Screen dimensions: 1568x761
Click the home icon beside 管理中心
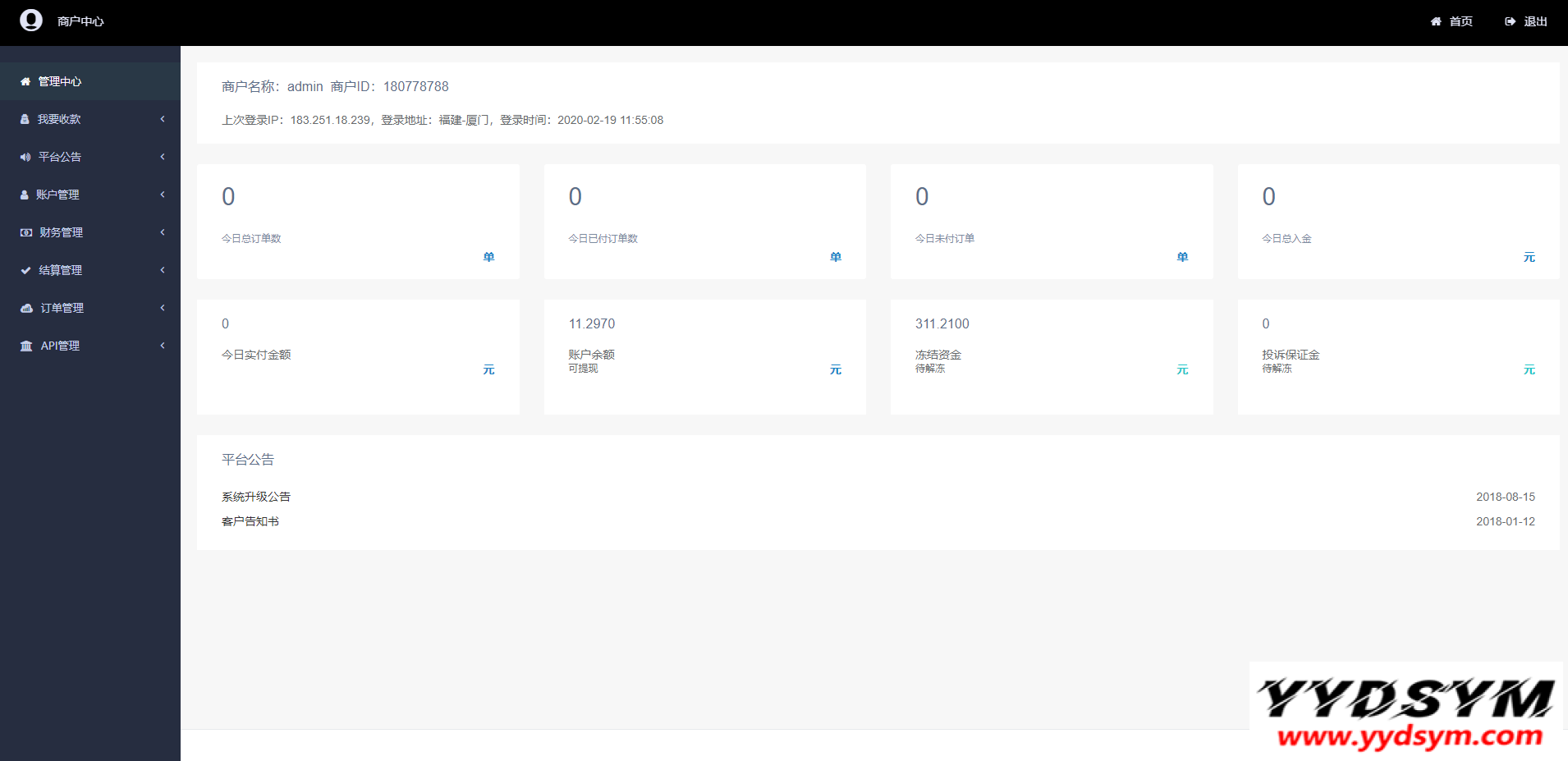(25, 82)
